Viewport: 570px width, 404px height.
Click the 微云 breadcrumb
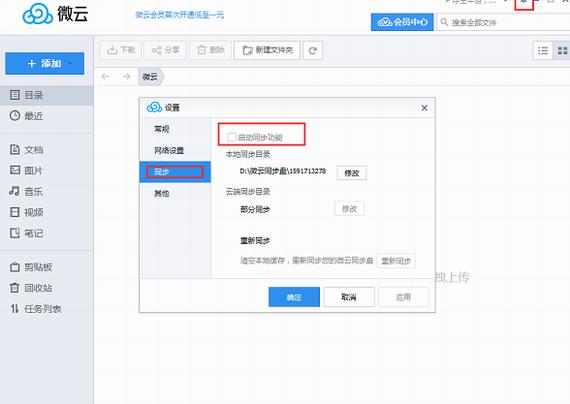[x=150, y=77]
